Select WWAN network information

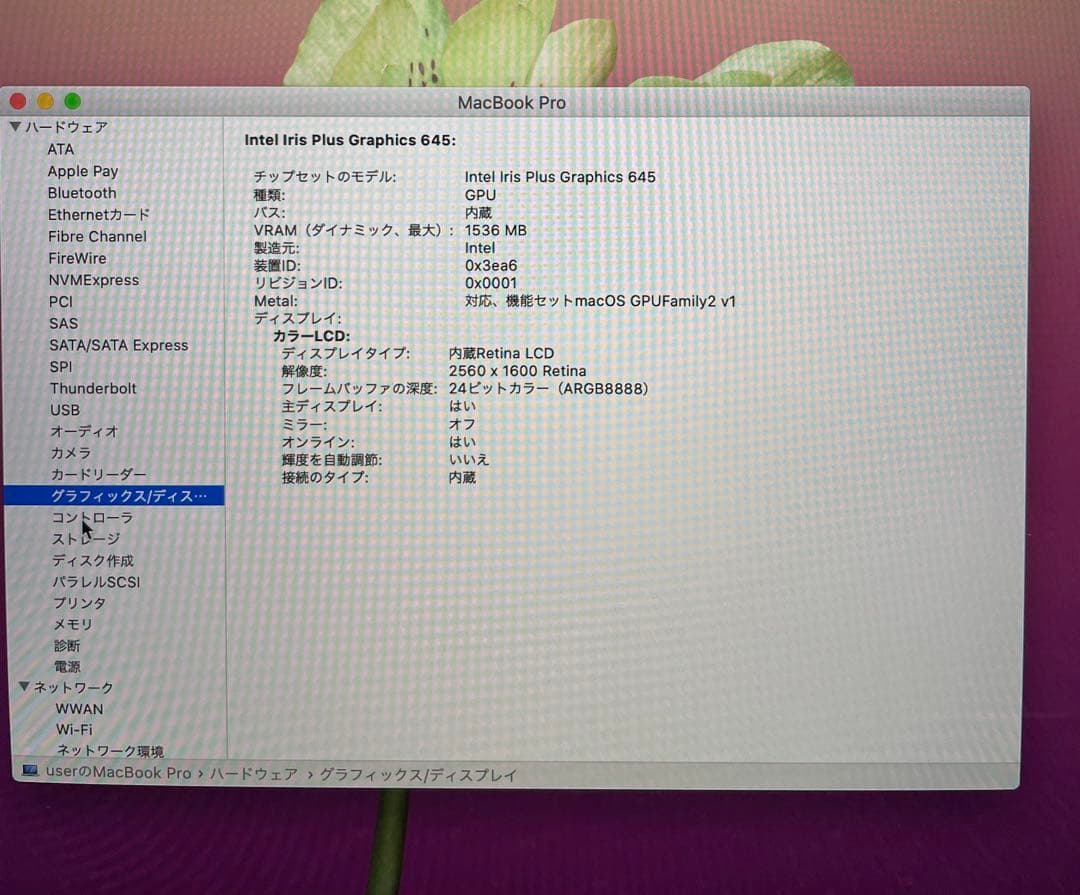tap(80, 709)
